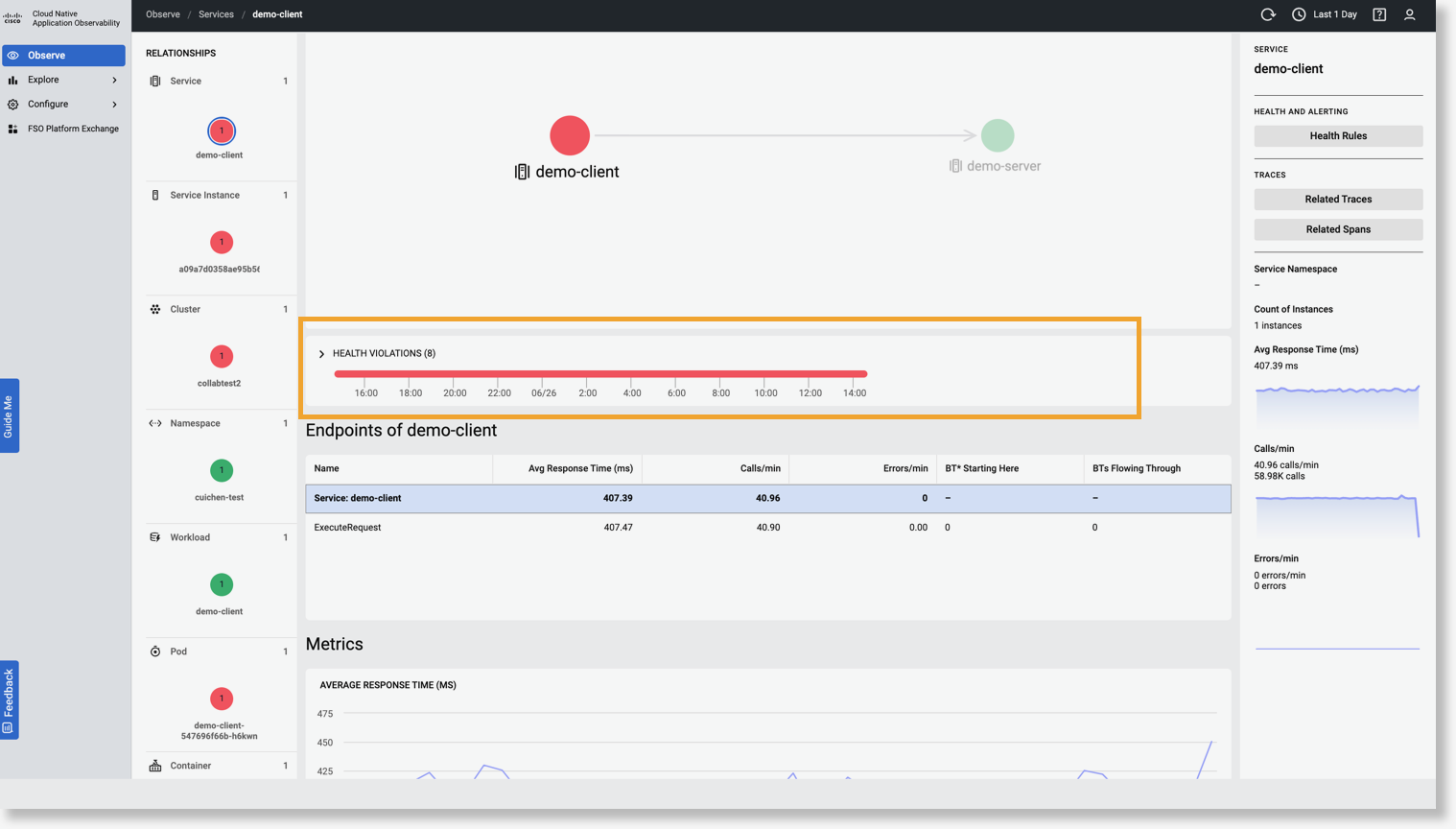Click the red health violations timeline bar
The width and height of the screenshot is (1456, 829).
[x=600, y=374]
